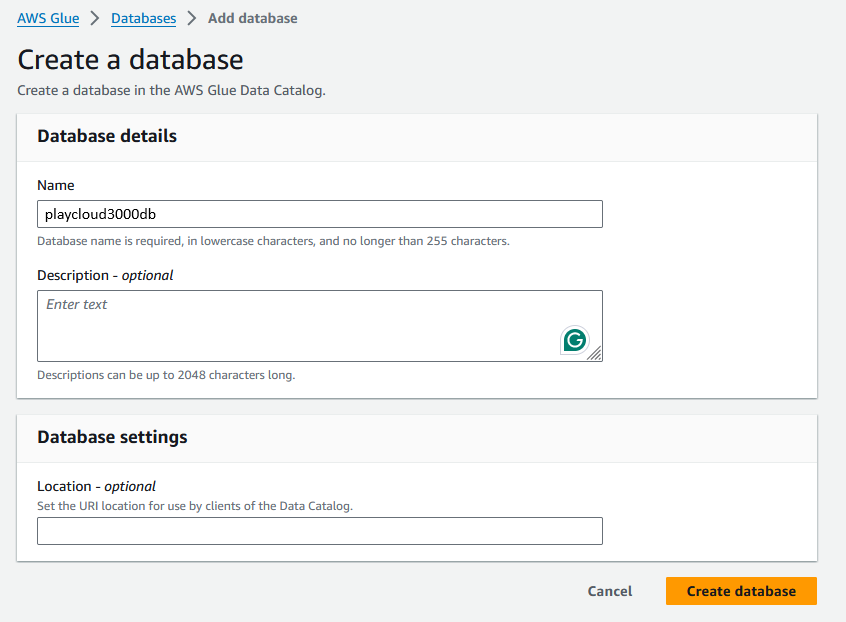
Task: Open the Grammarly icon in Description box
Action: 575,340
